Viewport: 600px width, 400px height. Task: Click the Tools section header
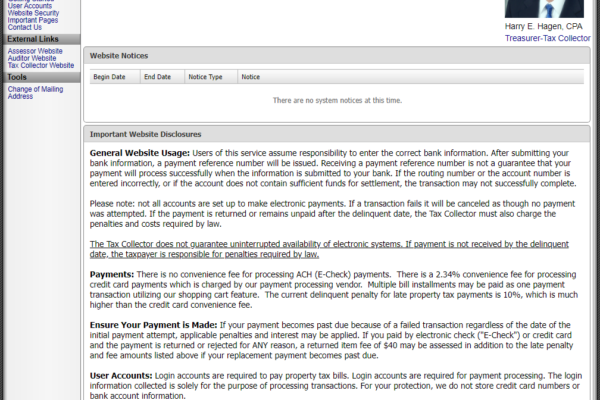point(17,77)
